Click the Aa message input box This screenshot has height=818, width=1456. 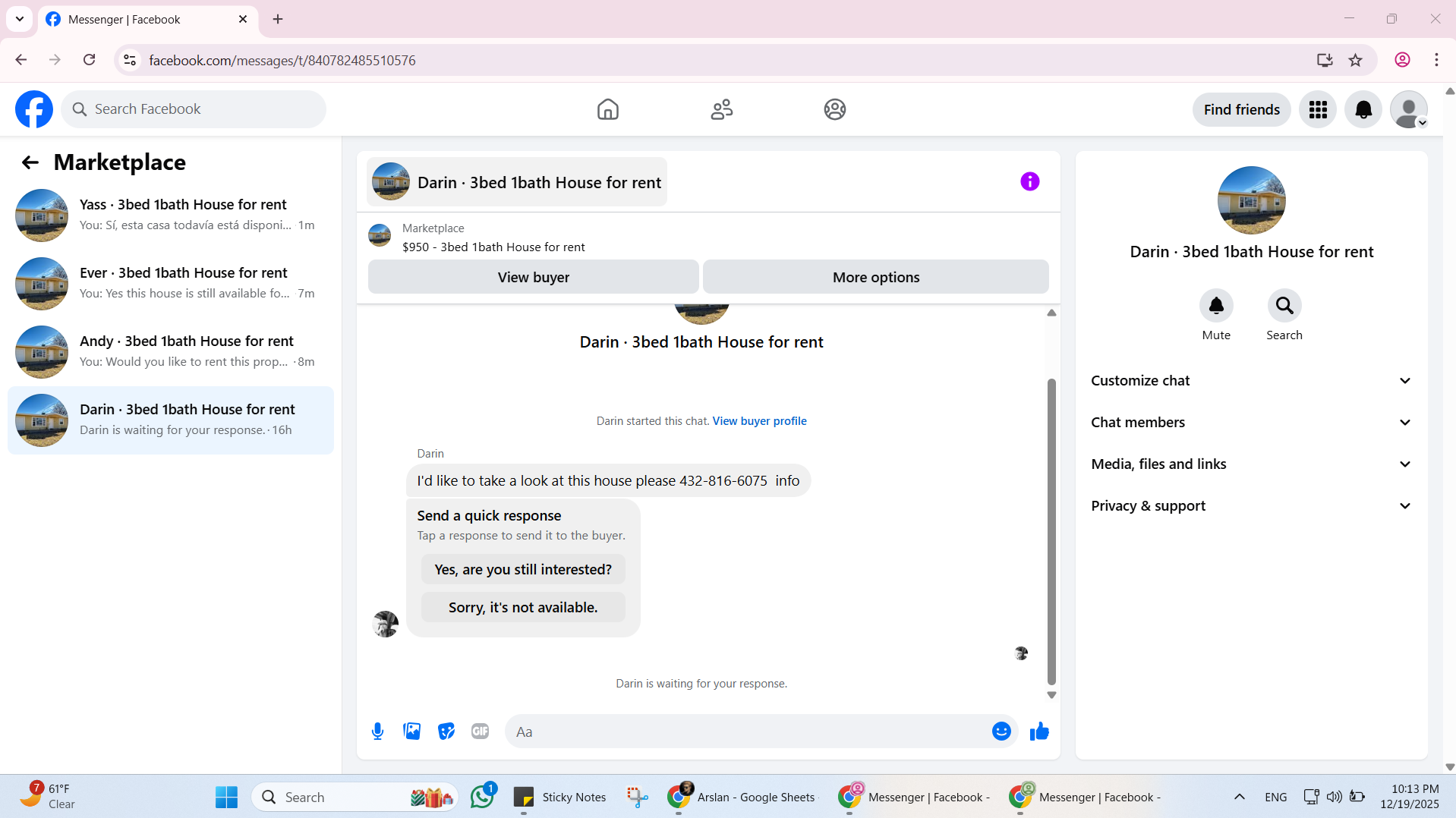tap(748, 731)
